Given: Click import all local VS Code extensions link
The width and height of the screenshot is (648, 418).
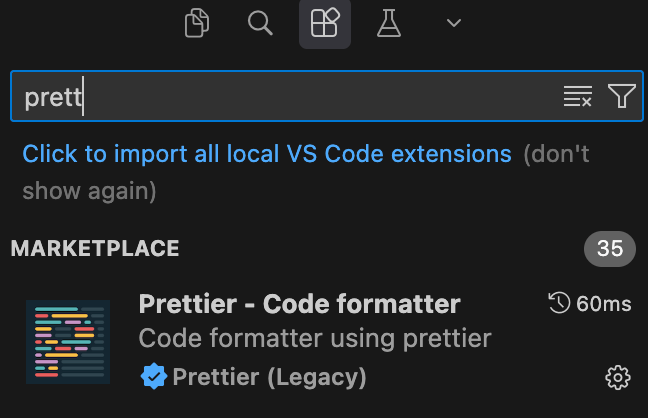Looking at the screenshot, I should tap(267, 155).
